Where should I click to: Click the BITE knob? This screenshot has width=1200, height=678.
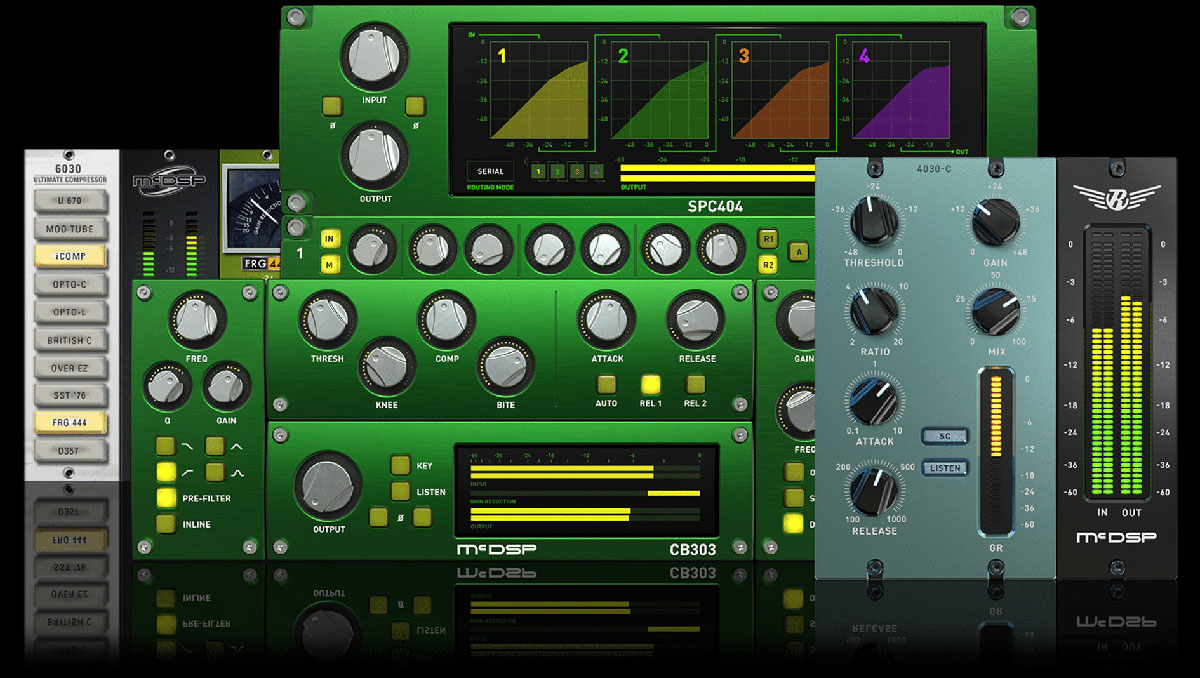(505, 367)
